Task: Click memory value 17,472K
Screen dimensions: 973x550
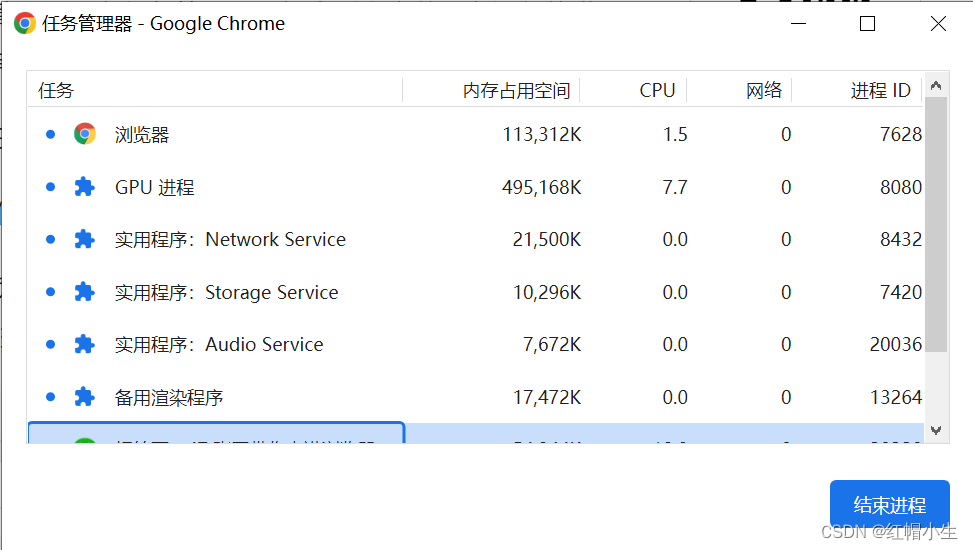Action: point(547,397)
